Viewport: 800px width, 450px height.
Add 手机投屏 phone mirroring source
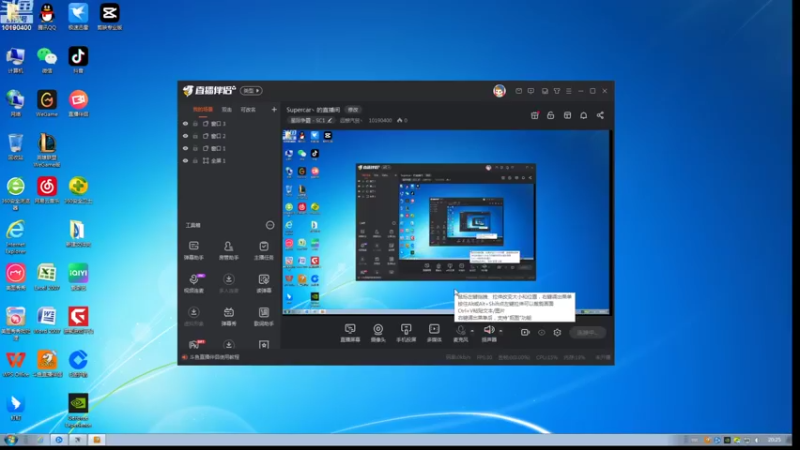(x=406, y=333)
